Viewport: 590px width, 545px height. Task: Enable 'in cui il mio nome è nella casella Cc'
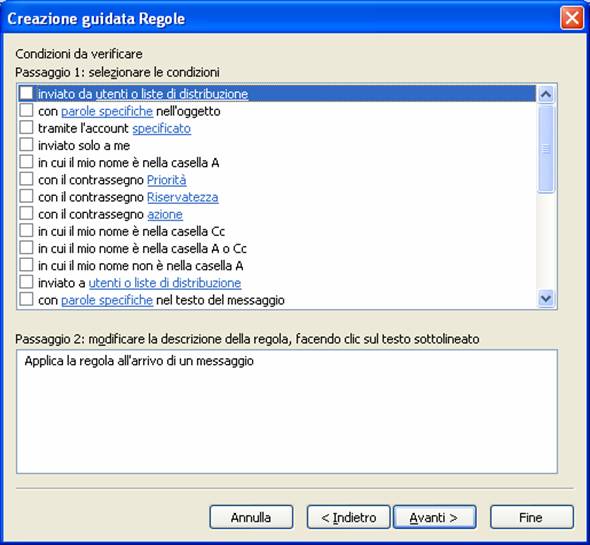(26, 230)
